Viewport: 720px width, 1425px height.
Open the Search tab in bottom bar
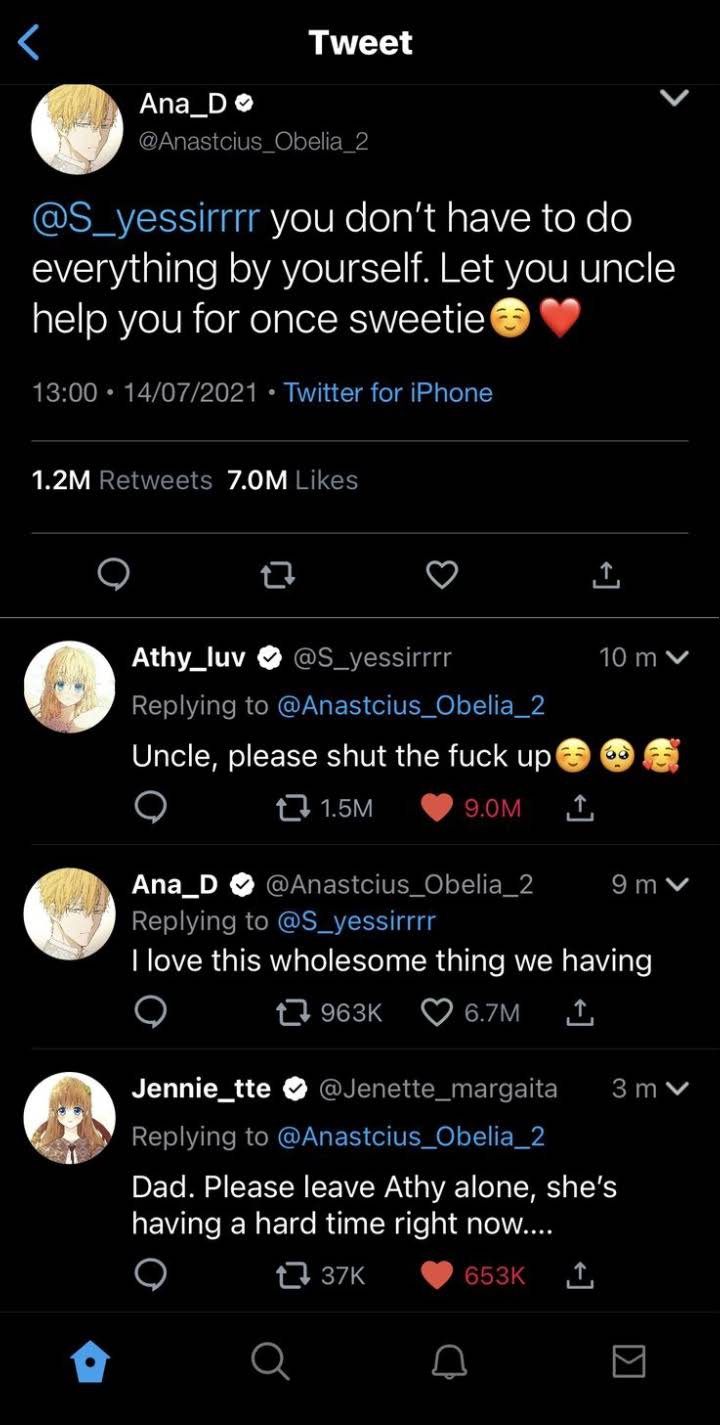coord(269,1361)
